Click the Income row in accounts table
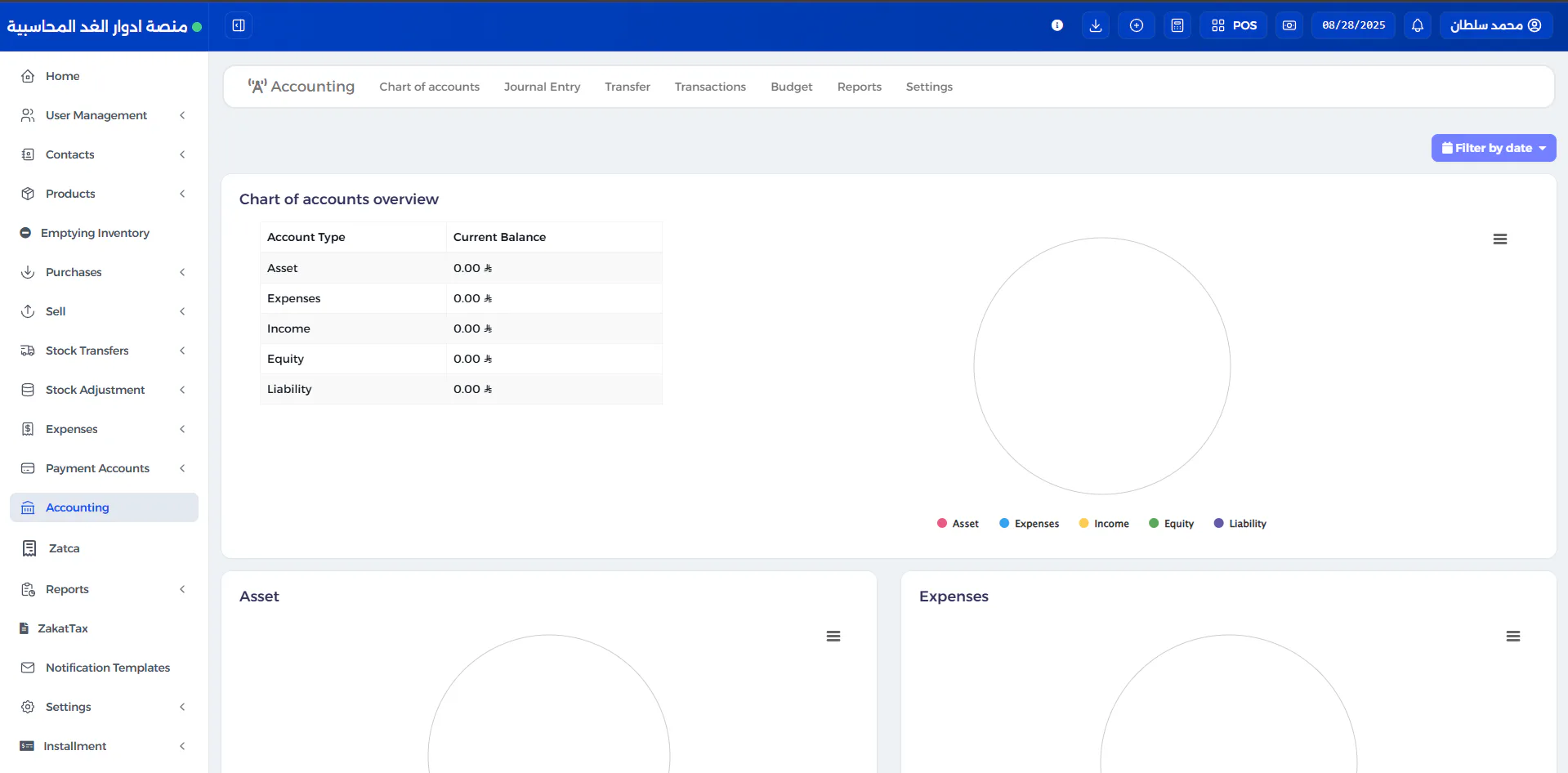 click(461, 328)
